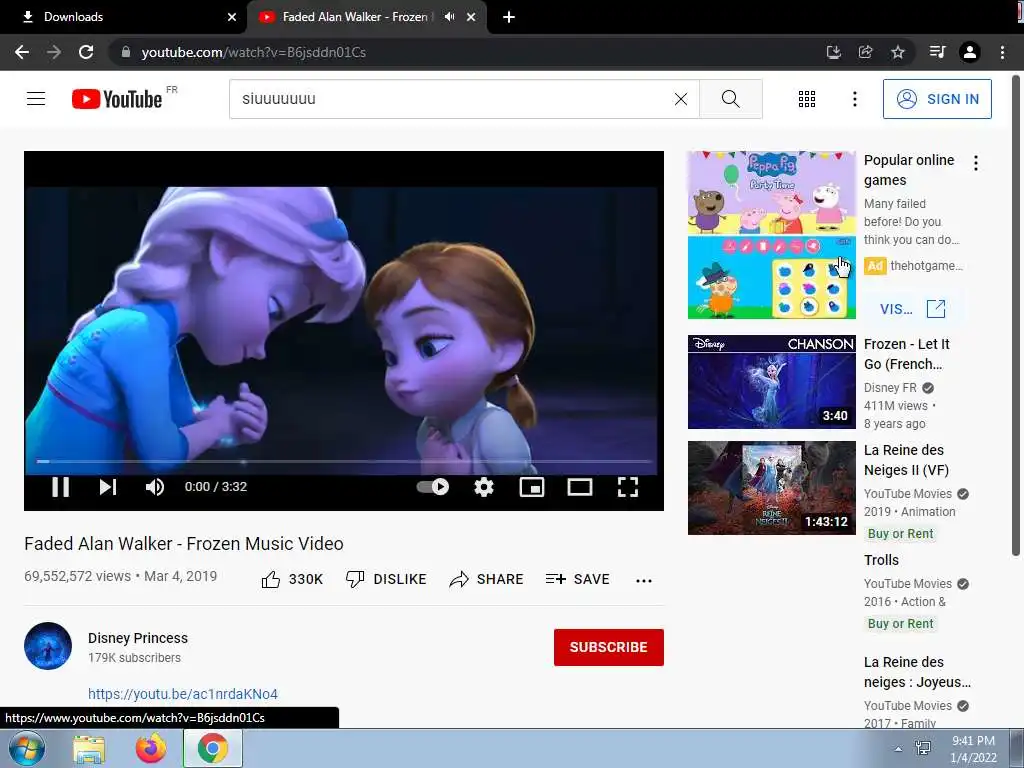The image size is (1024, 768).
Task: Close the Downloads tab
Action: [x=232, y=17]
